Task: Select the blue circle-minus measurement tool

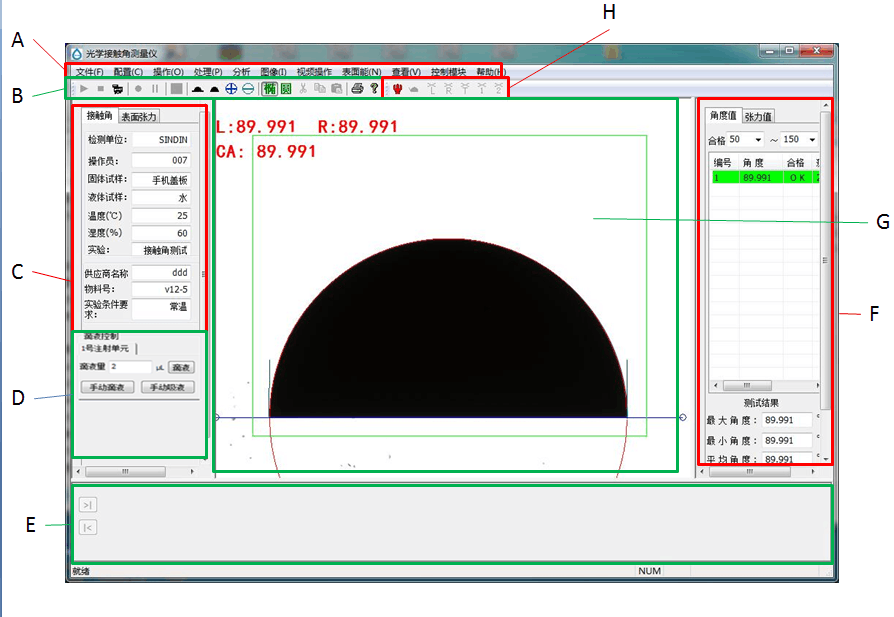Action: click(x=247, y=89)
